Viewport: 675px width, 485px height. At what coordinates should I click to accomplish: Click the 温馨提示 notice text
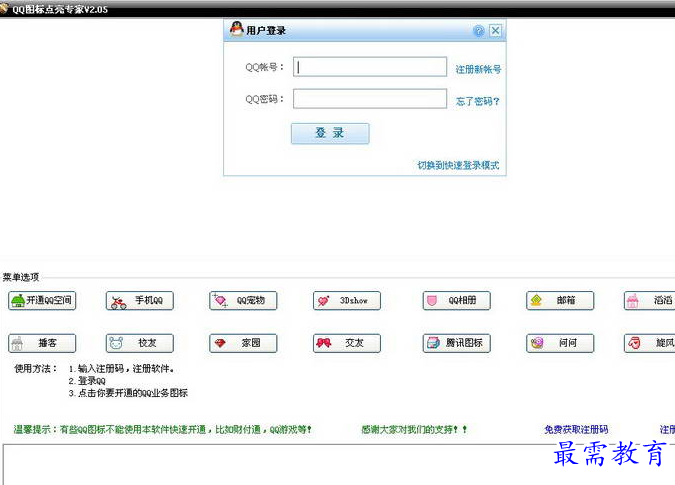[162, 429]
